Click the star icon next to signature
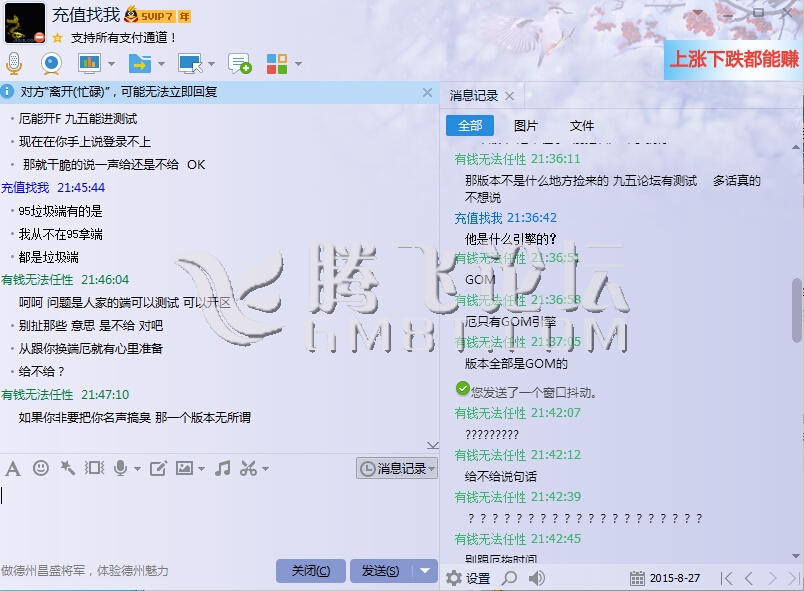 (x=57, y=38)
